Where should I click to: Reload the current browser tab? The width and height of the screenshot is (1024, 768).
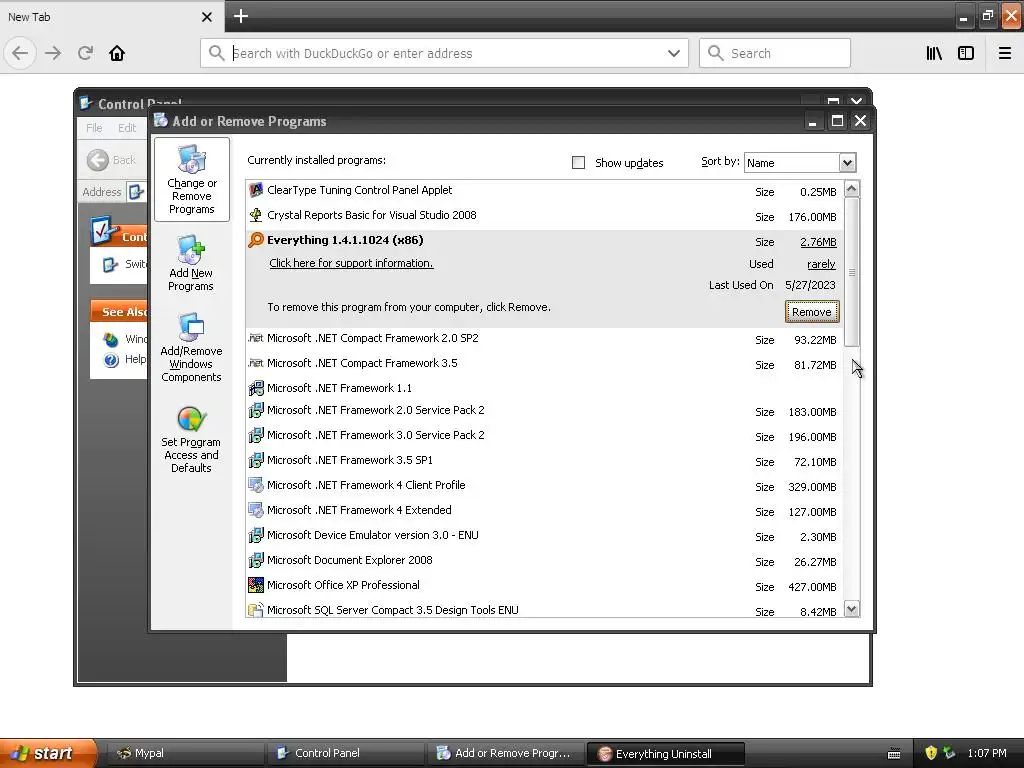pos(85,53)
